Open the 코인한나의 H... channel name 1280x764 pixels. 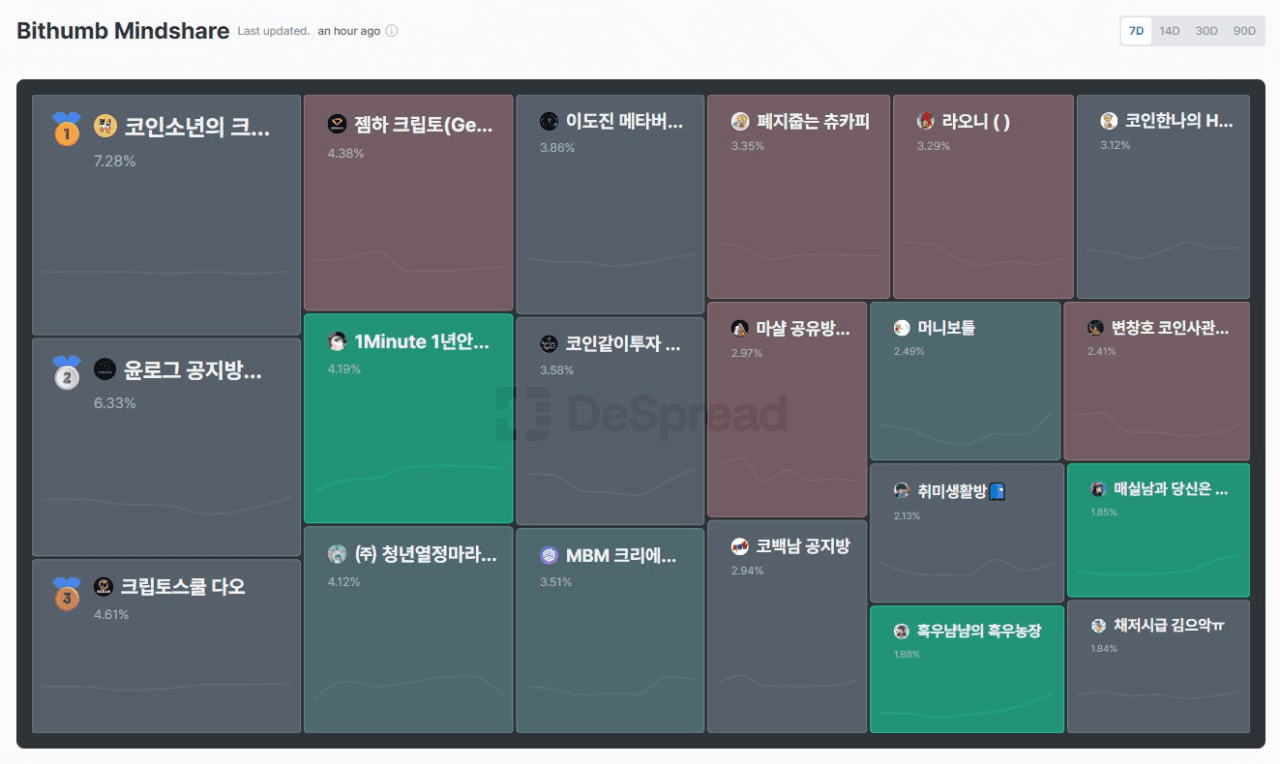pos(1179,121)
